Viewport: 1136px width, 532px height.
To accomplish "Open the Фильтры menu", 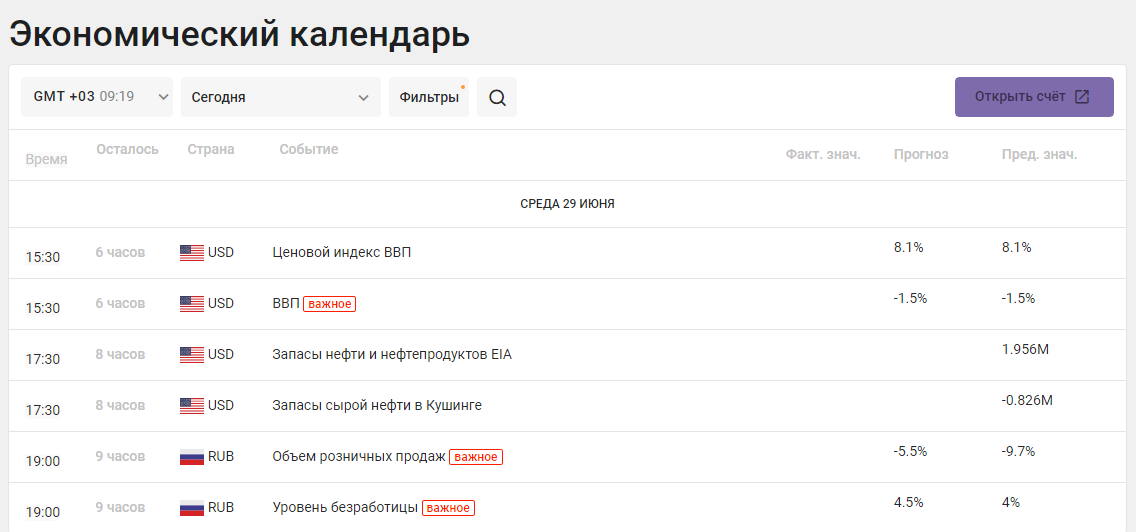I will pyautogui.click(x=429, y=97).
